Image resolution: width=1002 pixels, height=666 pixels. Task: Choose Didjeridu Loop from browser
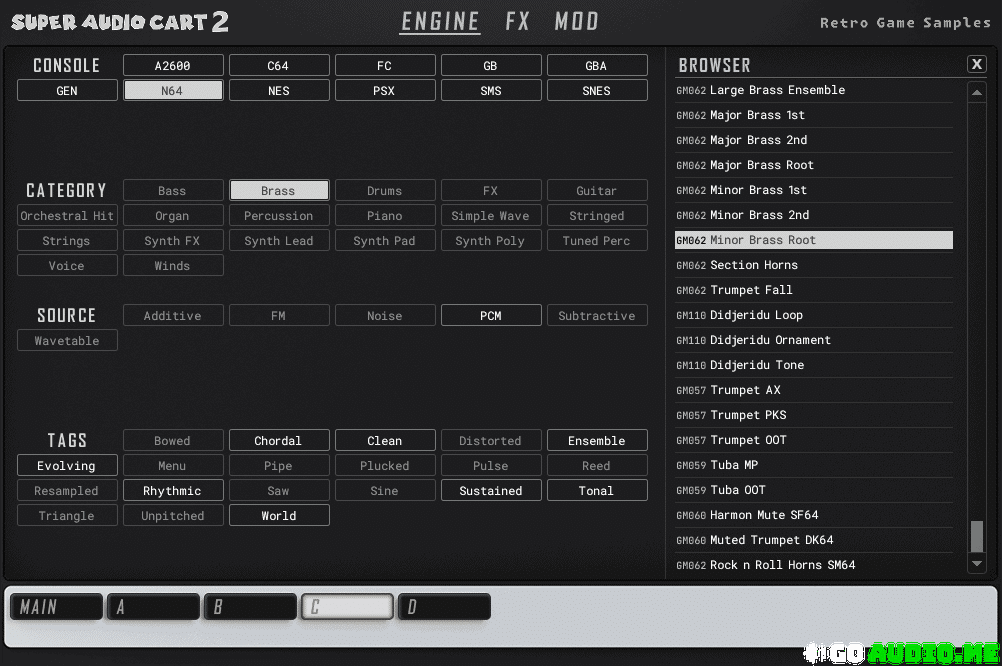point(755,315)
